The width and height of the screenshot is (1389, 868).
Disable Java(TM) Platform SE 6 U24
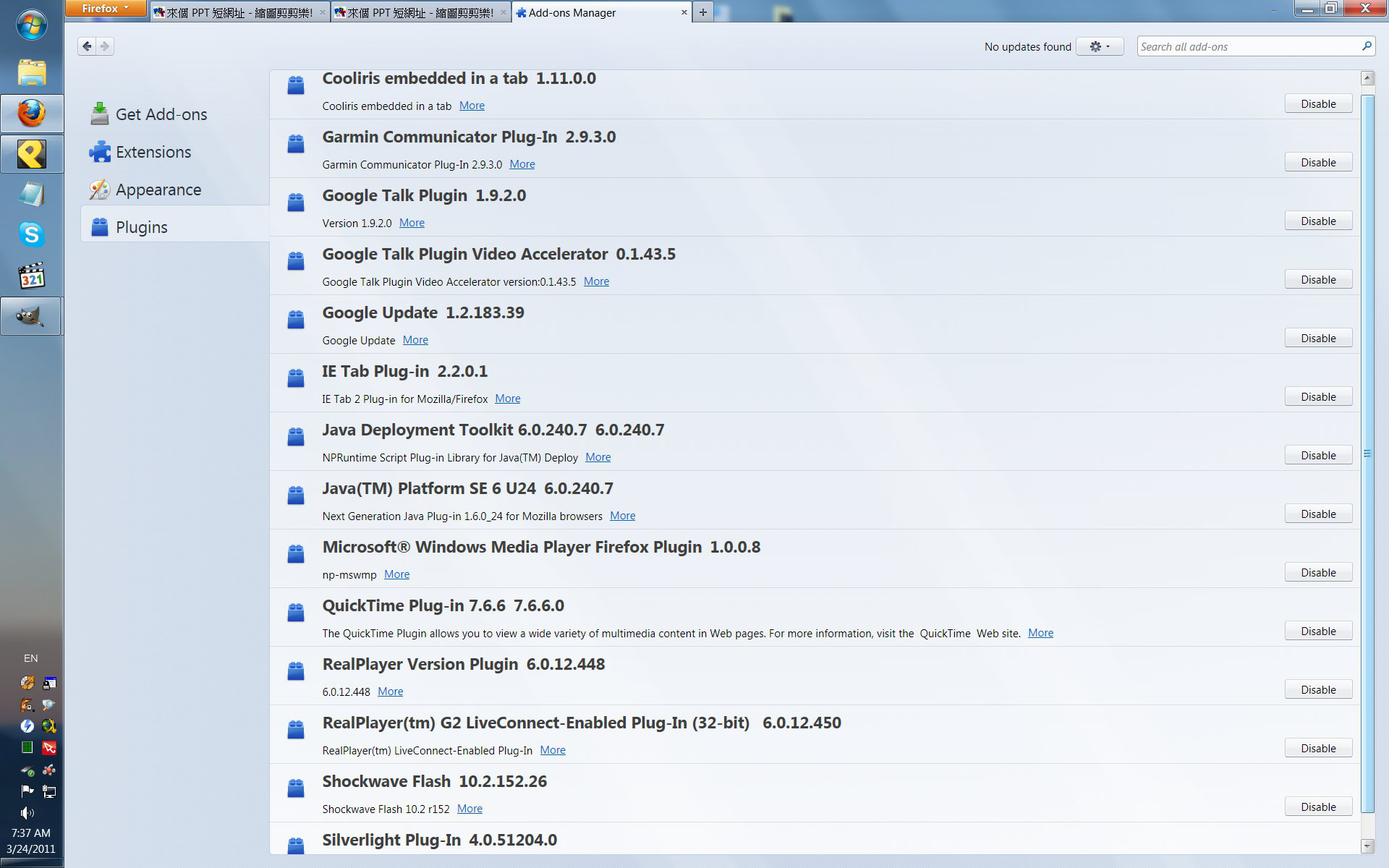(x=1317, y=514)
